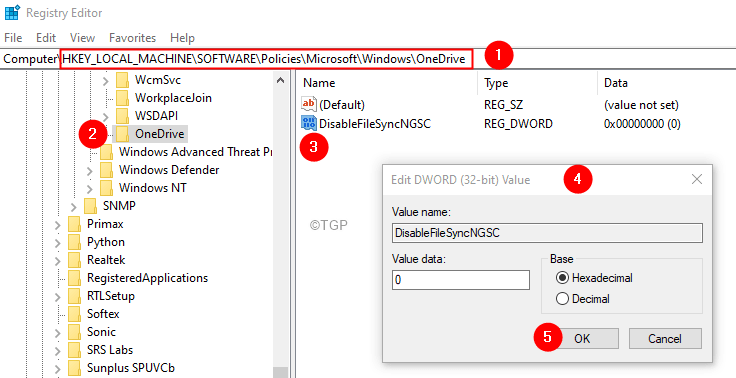The height and width of the screenshot is (378, 736).
Task: Click the 0x00000000 (0) data cell
Action: (642, 124)
